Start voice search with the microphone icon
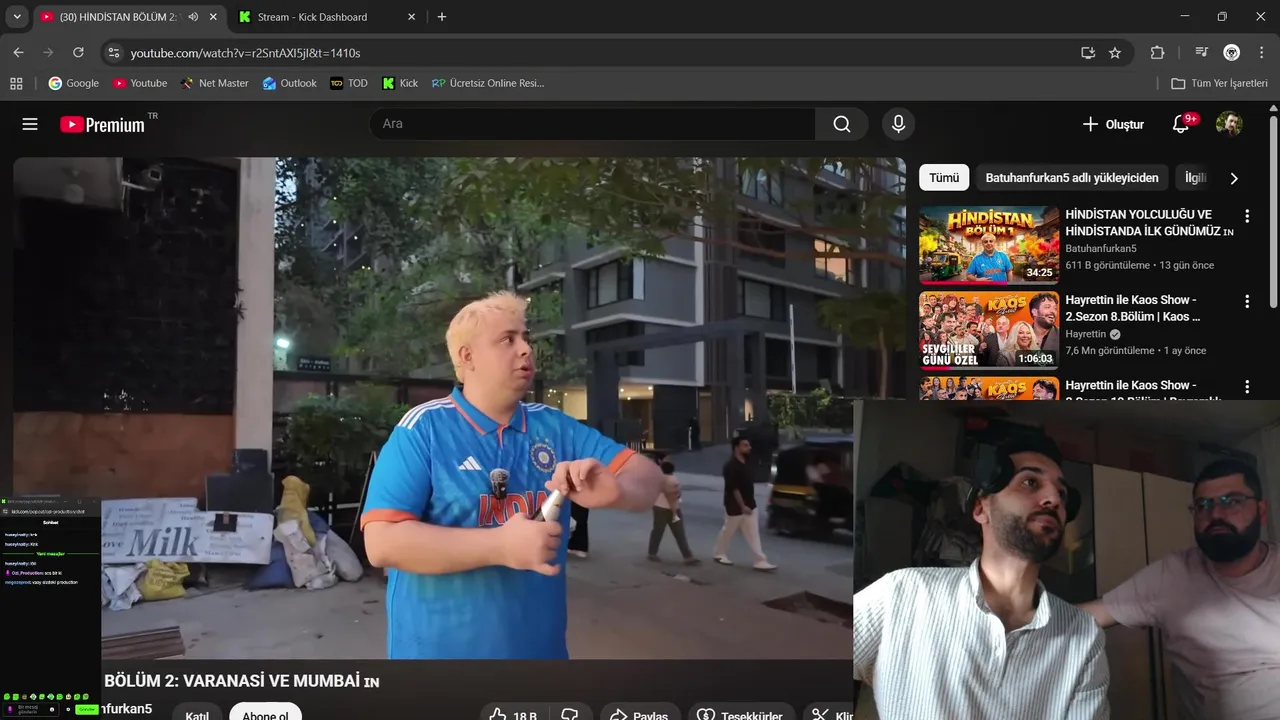 (898, 124)
